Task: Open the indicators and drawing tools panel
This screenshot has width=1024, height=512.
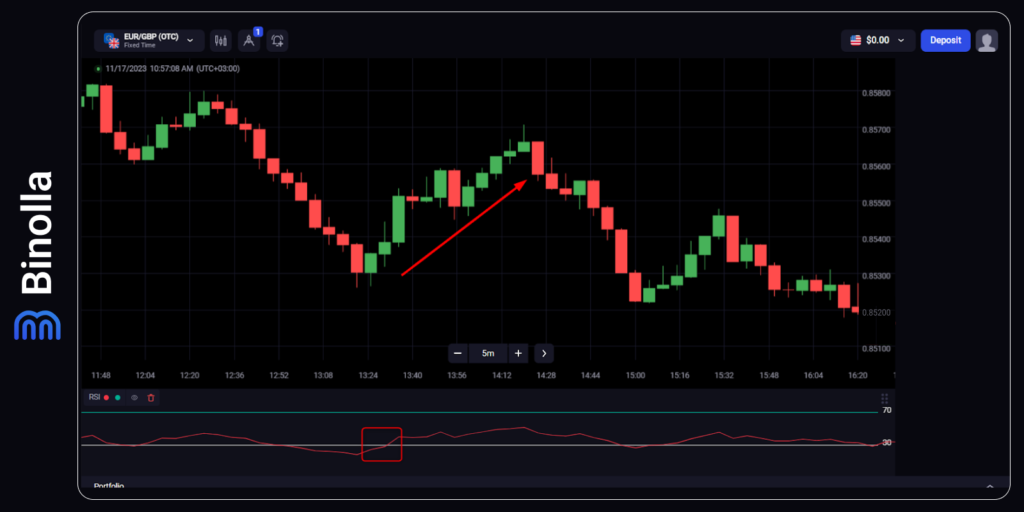Action: point(249,40)
